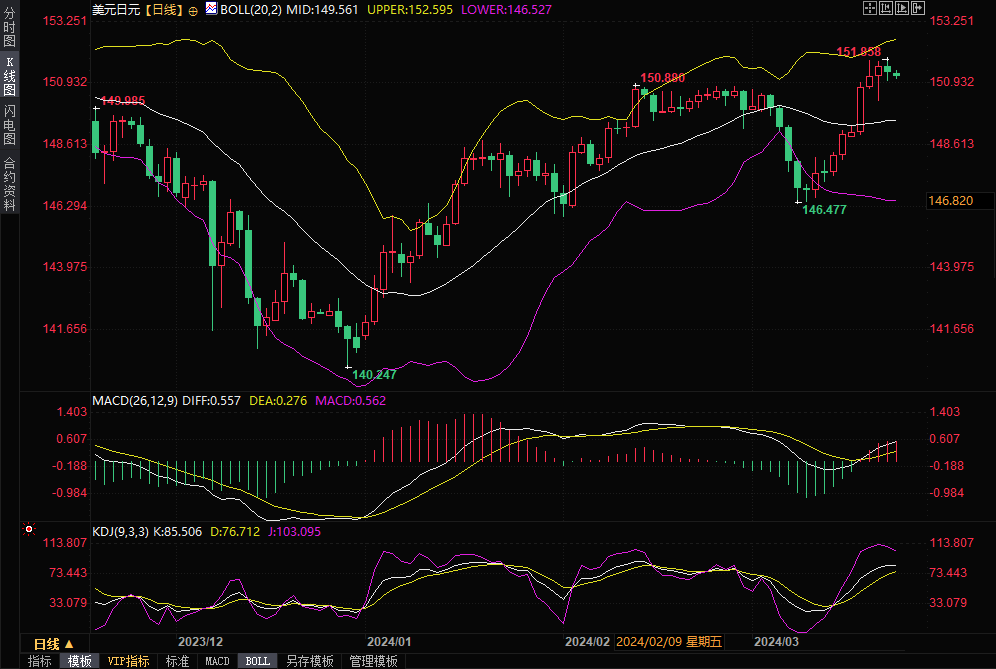The image size is (996, 669).
Task: Switch to the 标准 template
Action: 178,661
